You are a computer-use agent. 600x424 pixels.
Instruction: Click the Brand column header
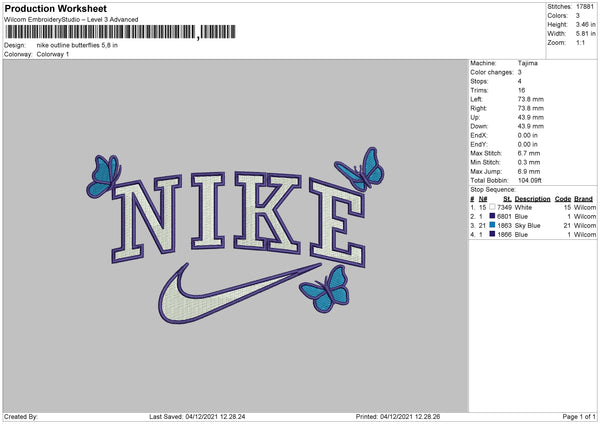click(x=583, y=199)
